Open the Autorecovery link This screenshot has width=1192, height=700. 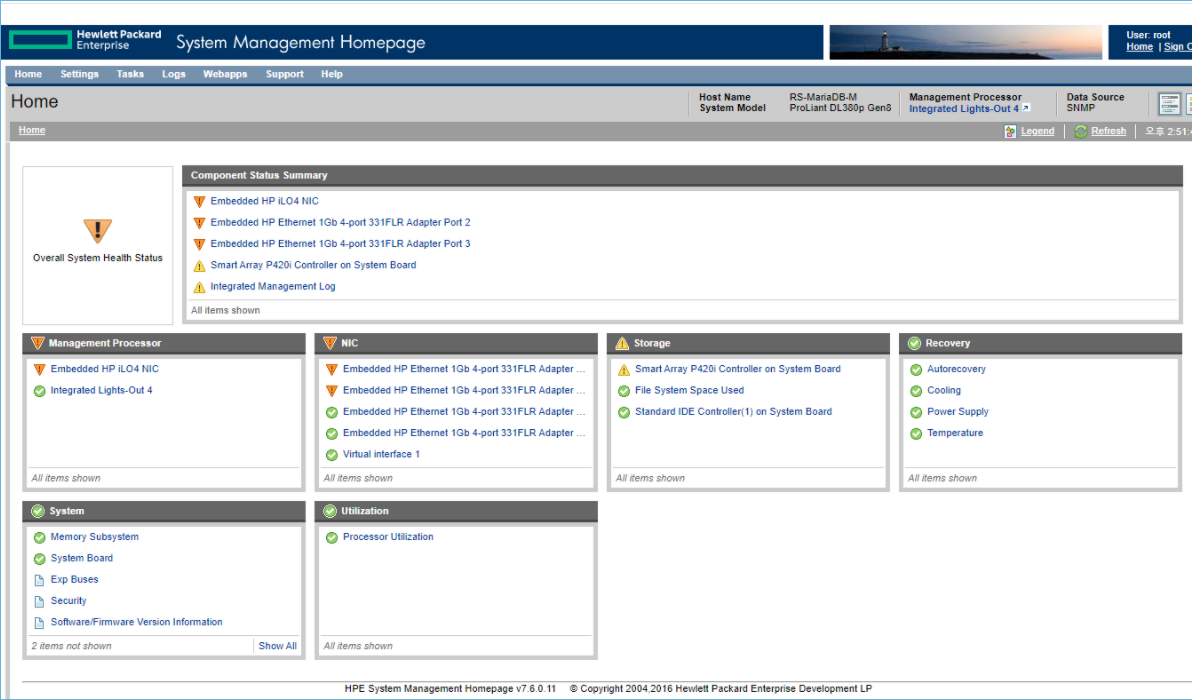coord(956,369)
